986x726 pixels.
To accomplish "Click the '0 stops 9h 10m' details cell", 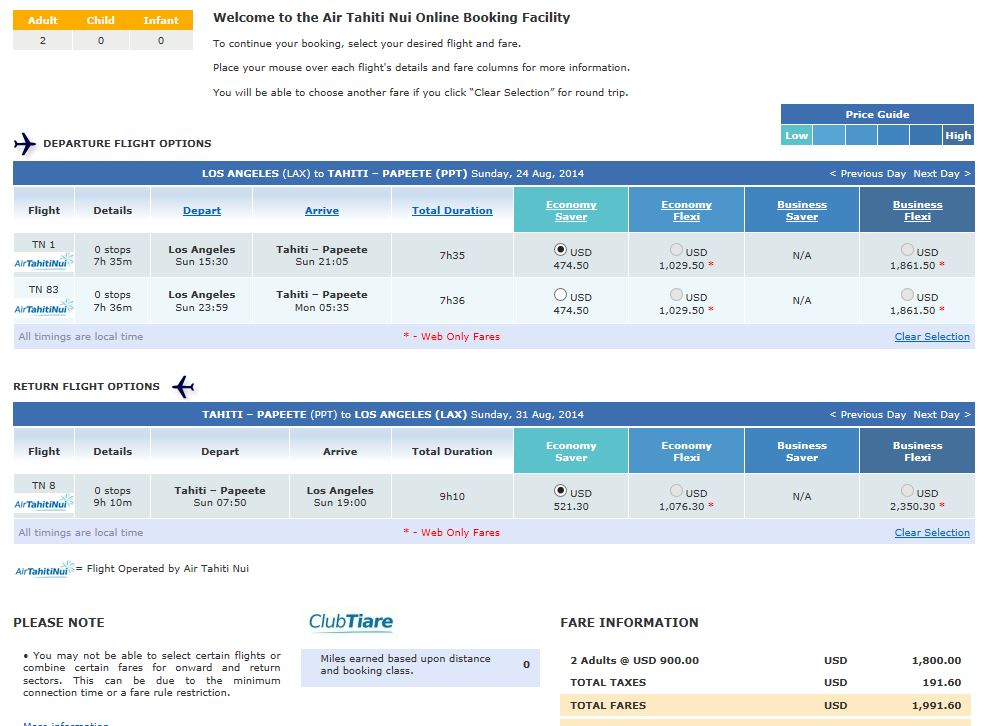I will click(113, 497).
